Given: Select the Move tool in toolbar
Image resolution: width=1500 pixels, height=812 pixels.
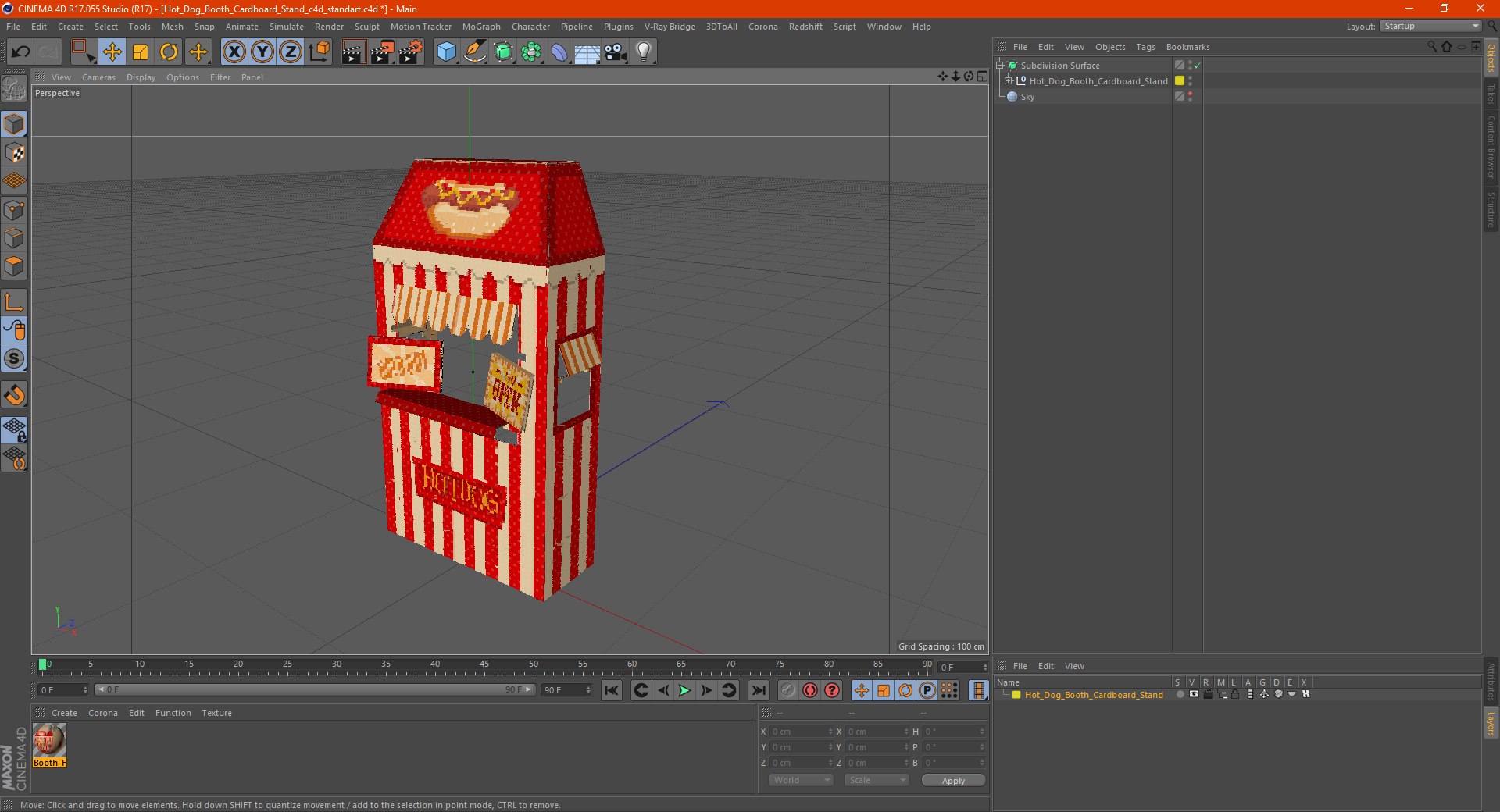Looking at the screenshot, I should [112, 52].
